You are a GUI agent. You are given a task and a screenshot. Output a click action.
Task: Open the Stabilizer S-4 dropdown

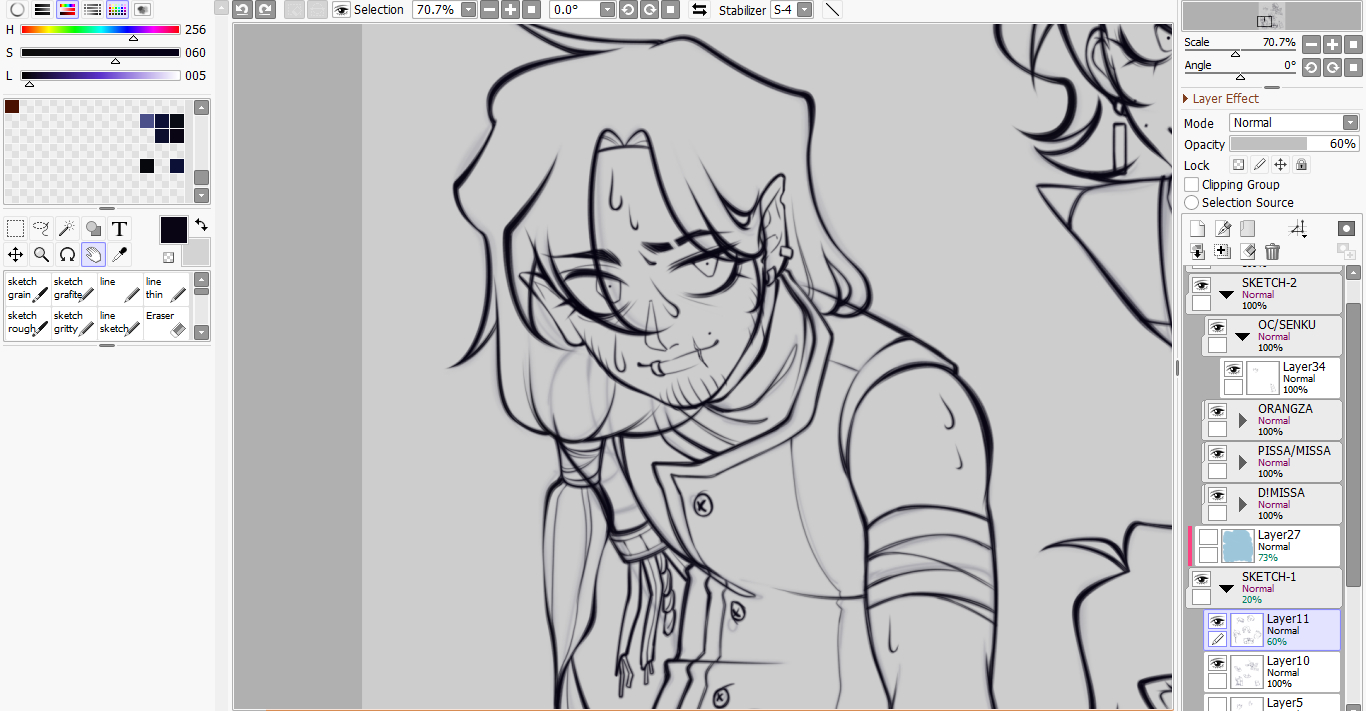(x=791, y=10)
